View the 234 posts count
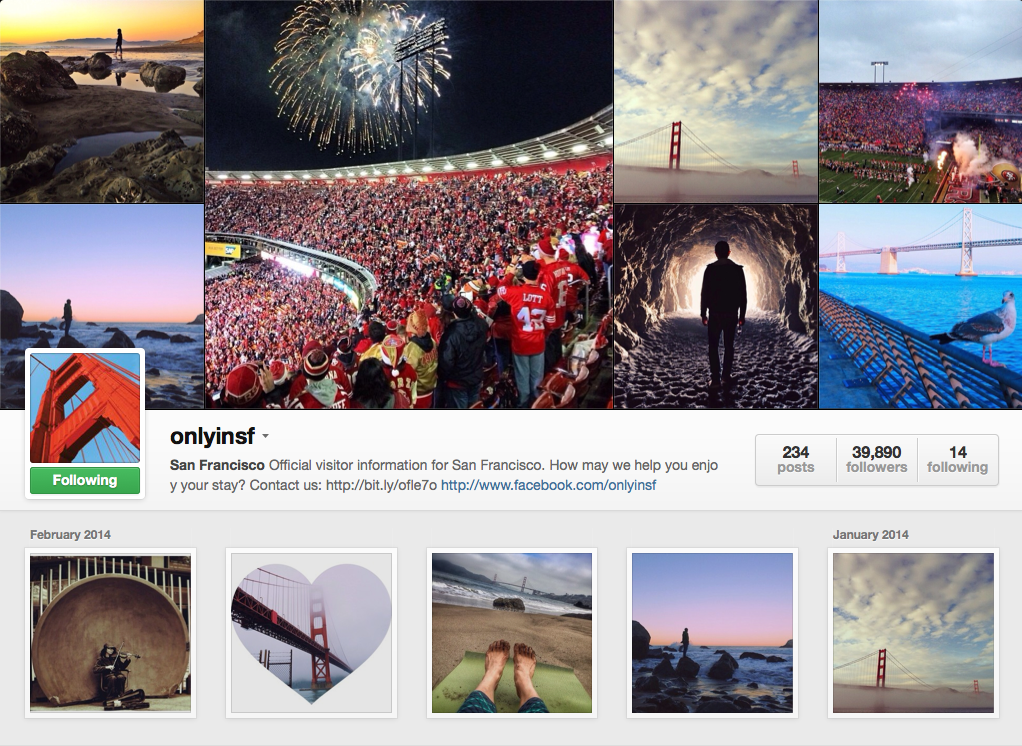The height and width of the screenshot is (746, 1022). pyautogui.click(x=795, y=459)
